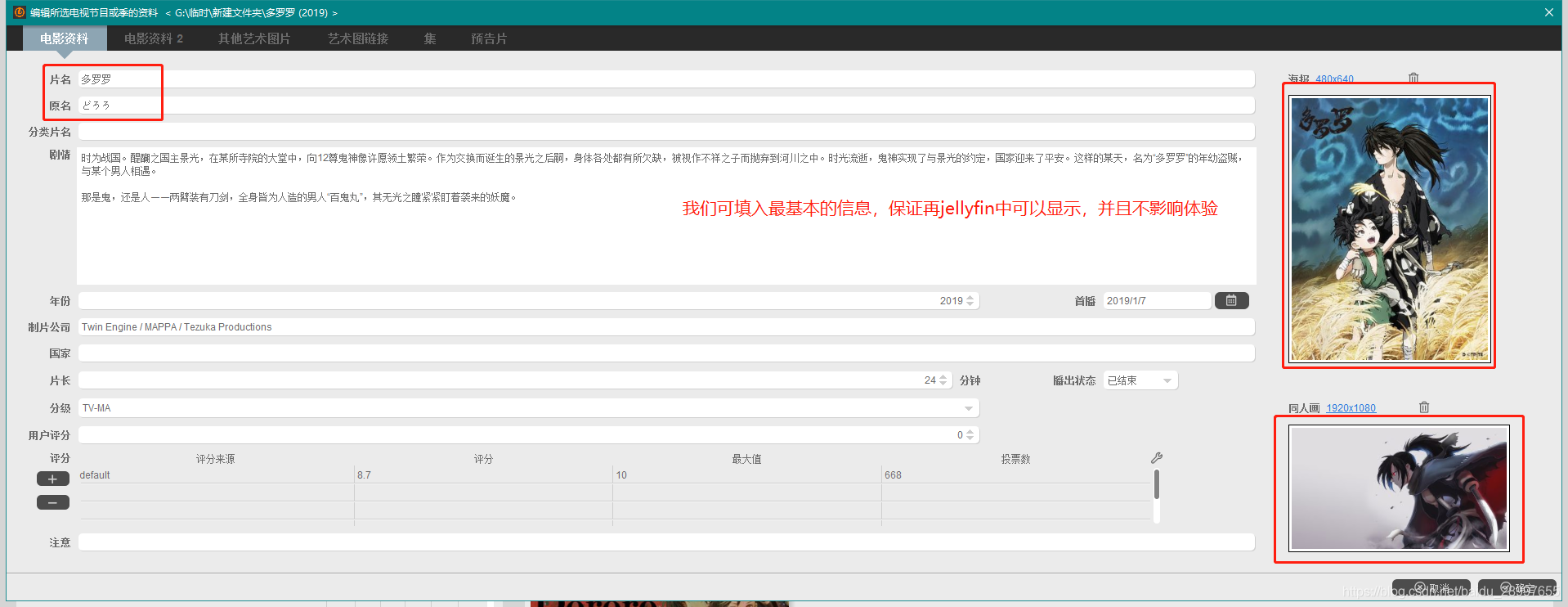Viewport: 1568px width, 607px height.
Task: Select rating source cell 'default'
Action: [216, 474]
